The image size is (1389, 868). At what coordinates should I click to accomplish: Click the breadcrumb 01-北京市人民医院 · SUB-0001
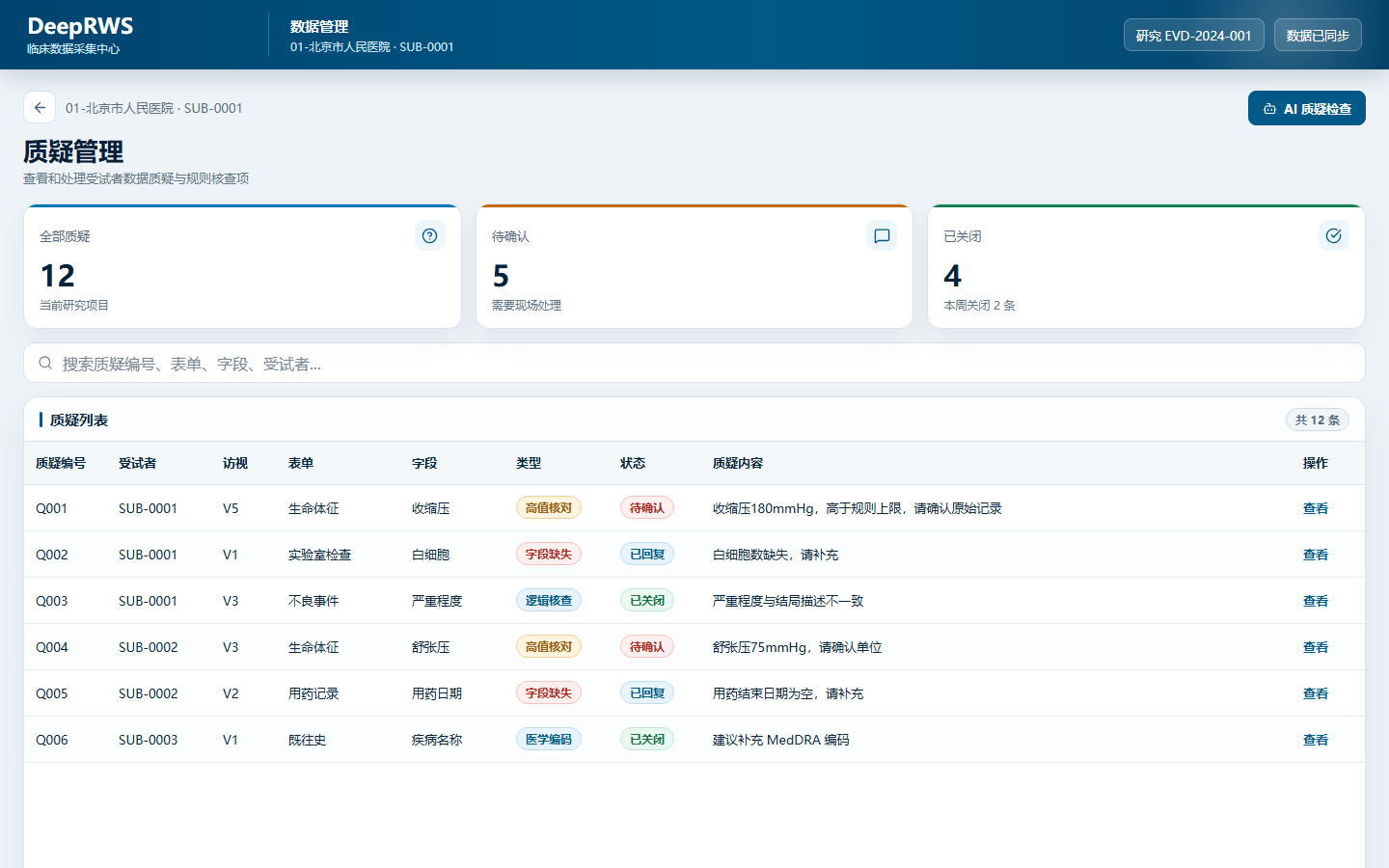pos(154,108)
